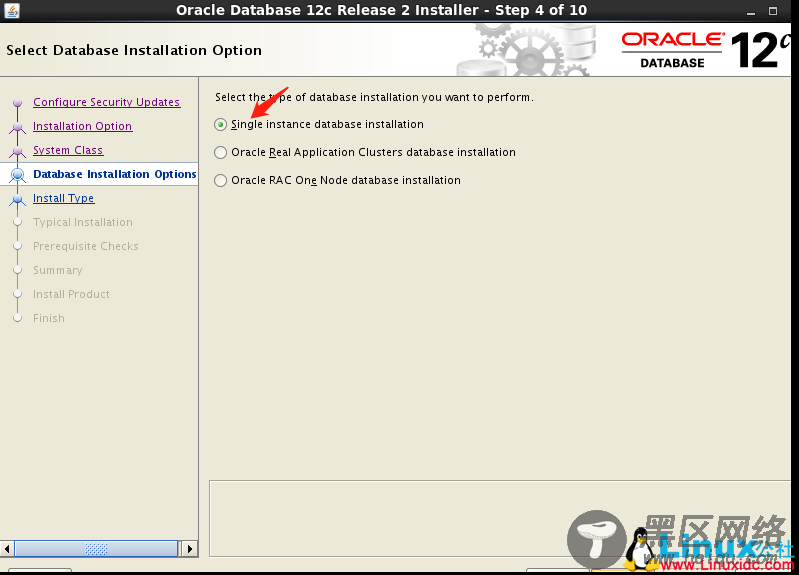This screenshot has width=799, height=575.
Task: Click the disabled Typical Installation step
Action: tap(83, 222)
